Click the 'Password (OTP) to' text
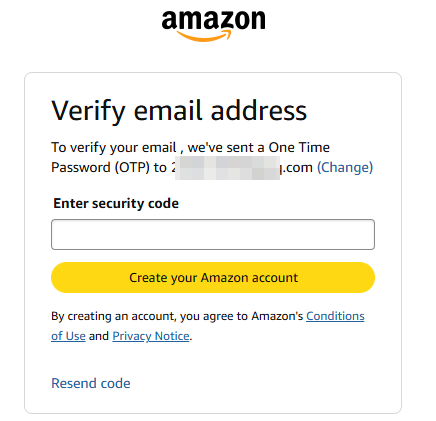436x421 pixels. coord(109,167)
